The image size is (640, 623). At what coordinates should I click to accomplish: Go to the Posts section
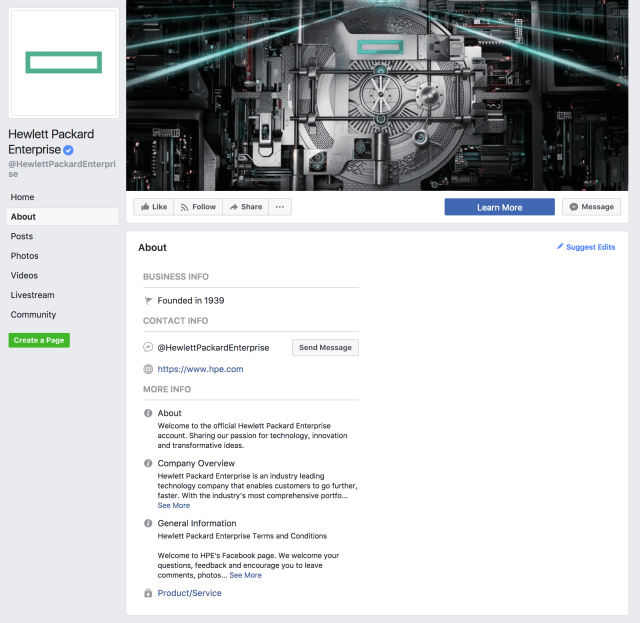tap(22, 236)
